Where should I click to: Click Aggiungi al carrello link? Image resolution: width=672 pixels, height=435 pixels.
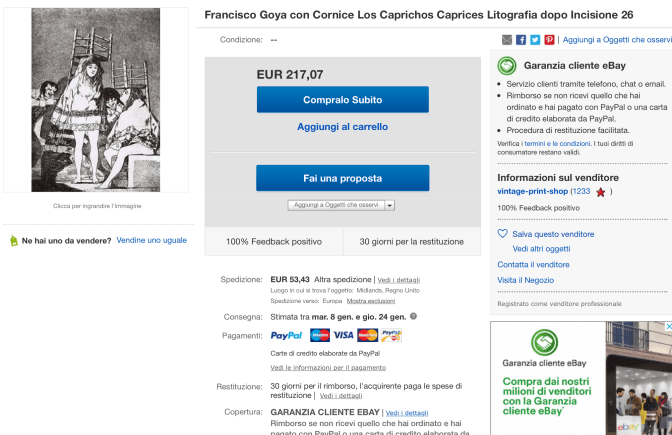pyautogui.click(x=342, y=127)
